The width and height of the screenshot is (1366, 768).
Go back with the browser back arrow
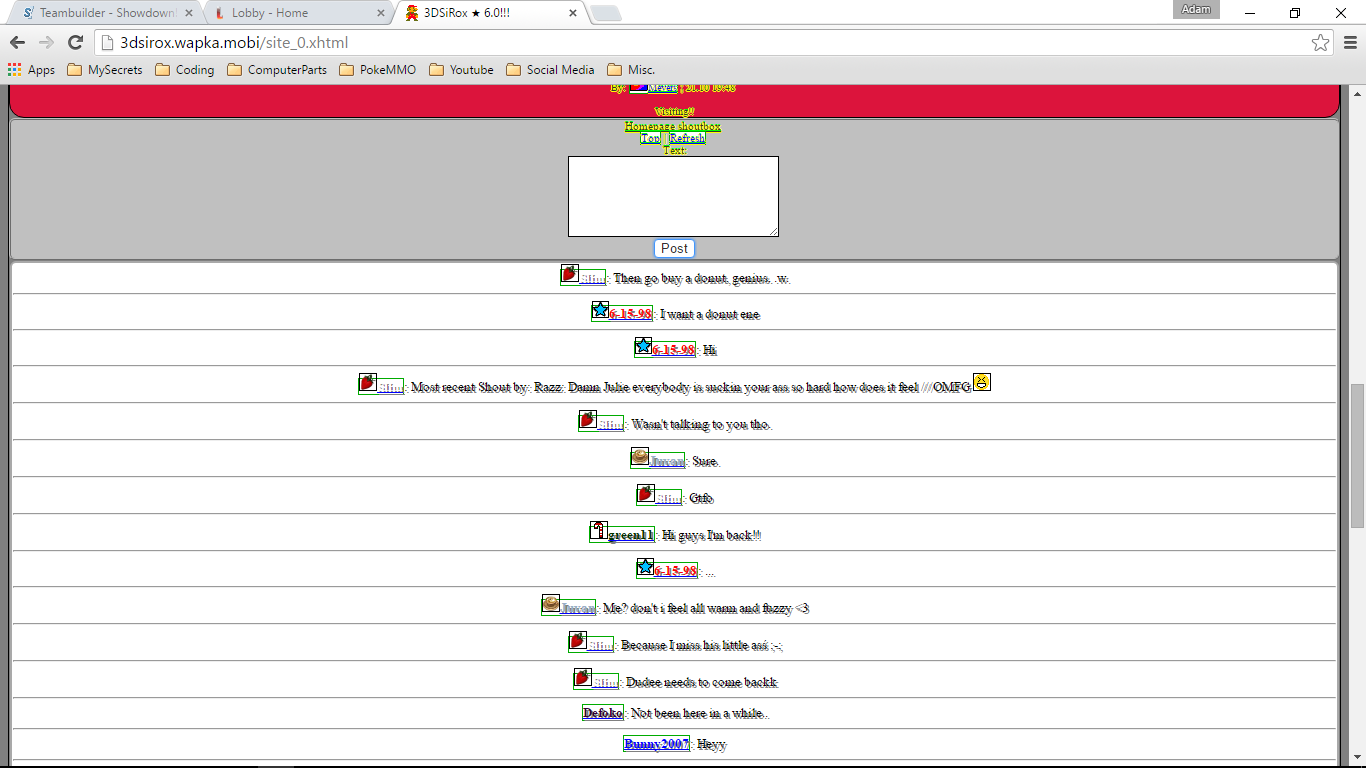point(17,42)
